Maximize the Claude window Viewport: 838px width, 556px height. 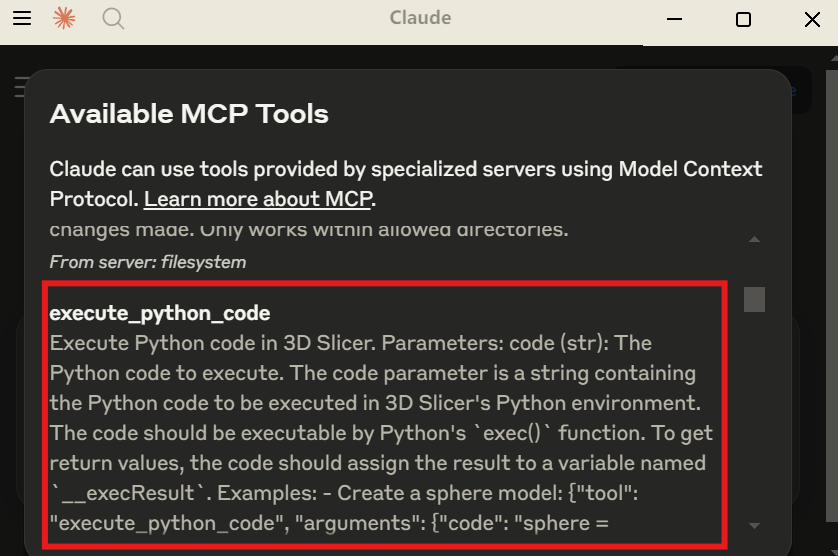coord(743,19)
